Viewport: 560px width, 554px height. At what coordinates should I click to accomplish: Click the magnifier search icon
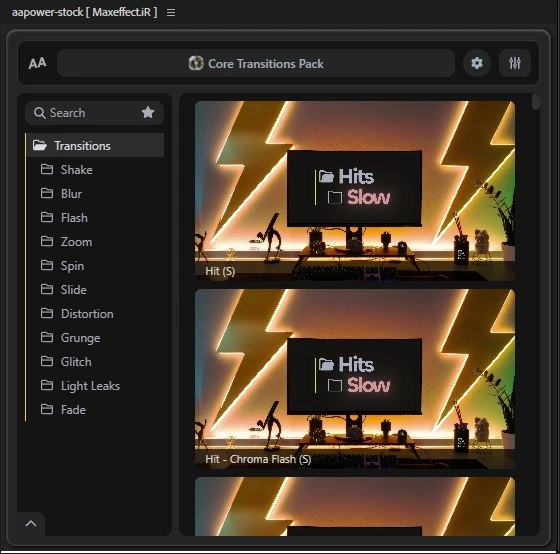click(39, 113)
